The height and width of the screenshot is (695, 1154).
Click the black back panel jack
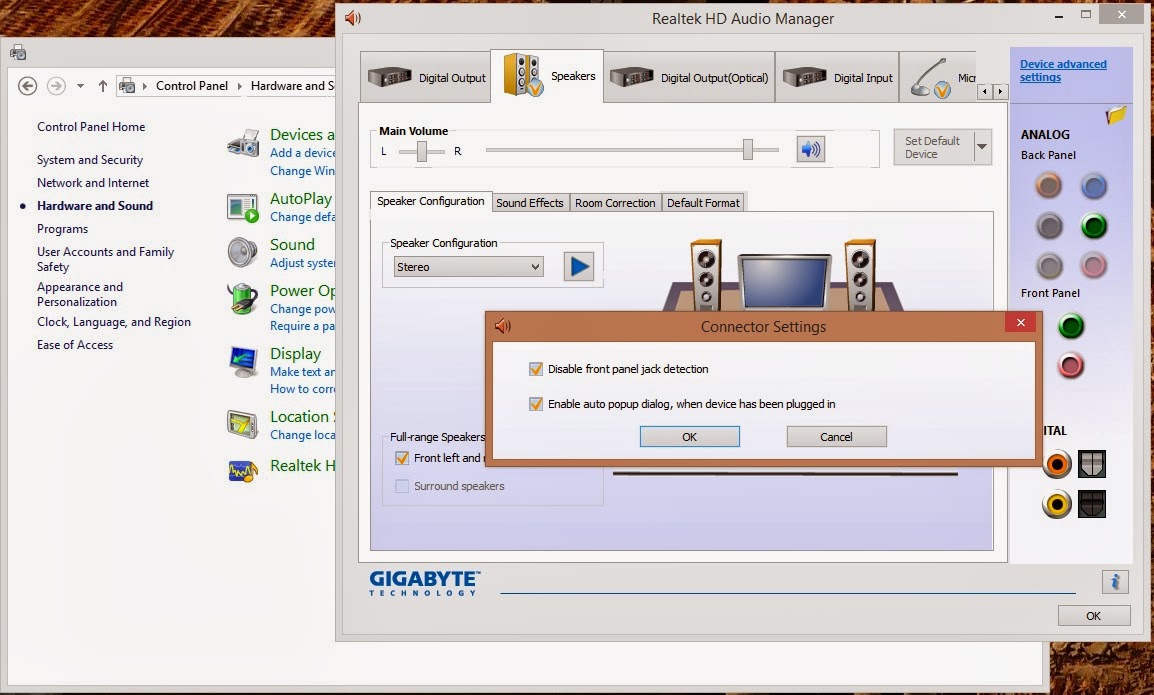coord(1049,226)
